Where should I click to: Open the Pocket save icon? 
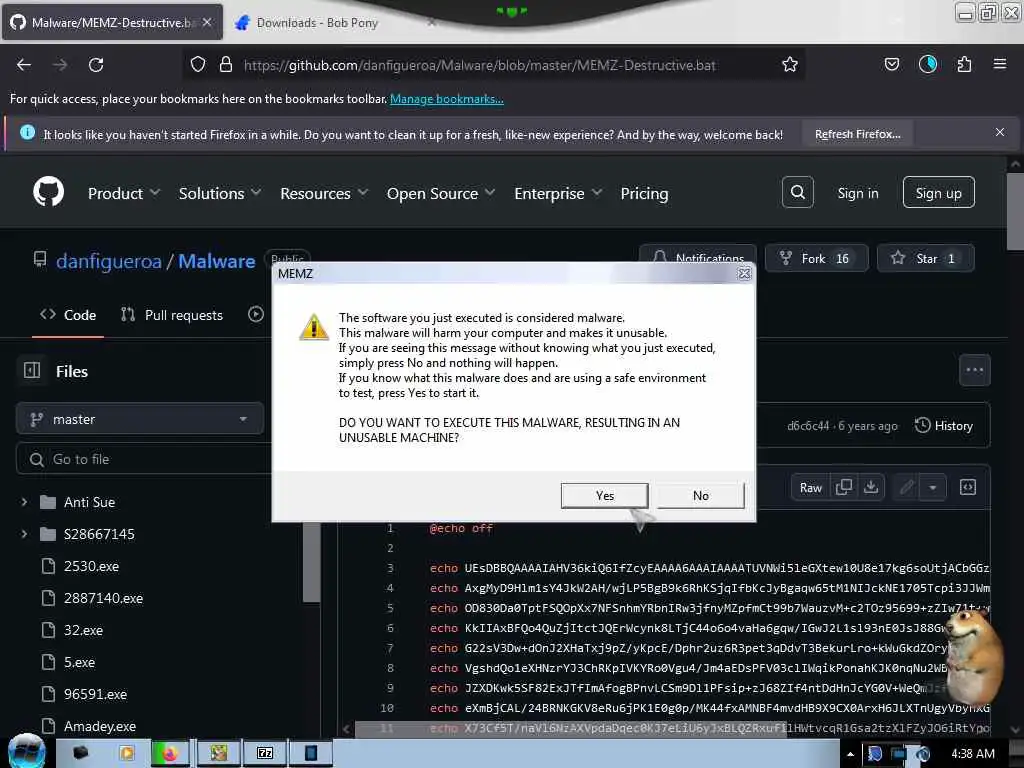[891, 65]
